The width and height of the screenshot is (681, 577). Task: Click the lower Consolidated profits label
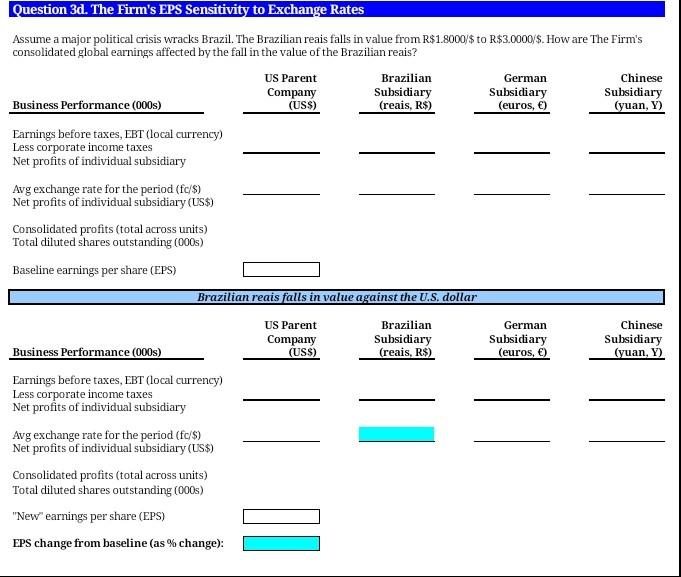(110, 475)
